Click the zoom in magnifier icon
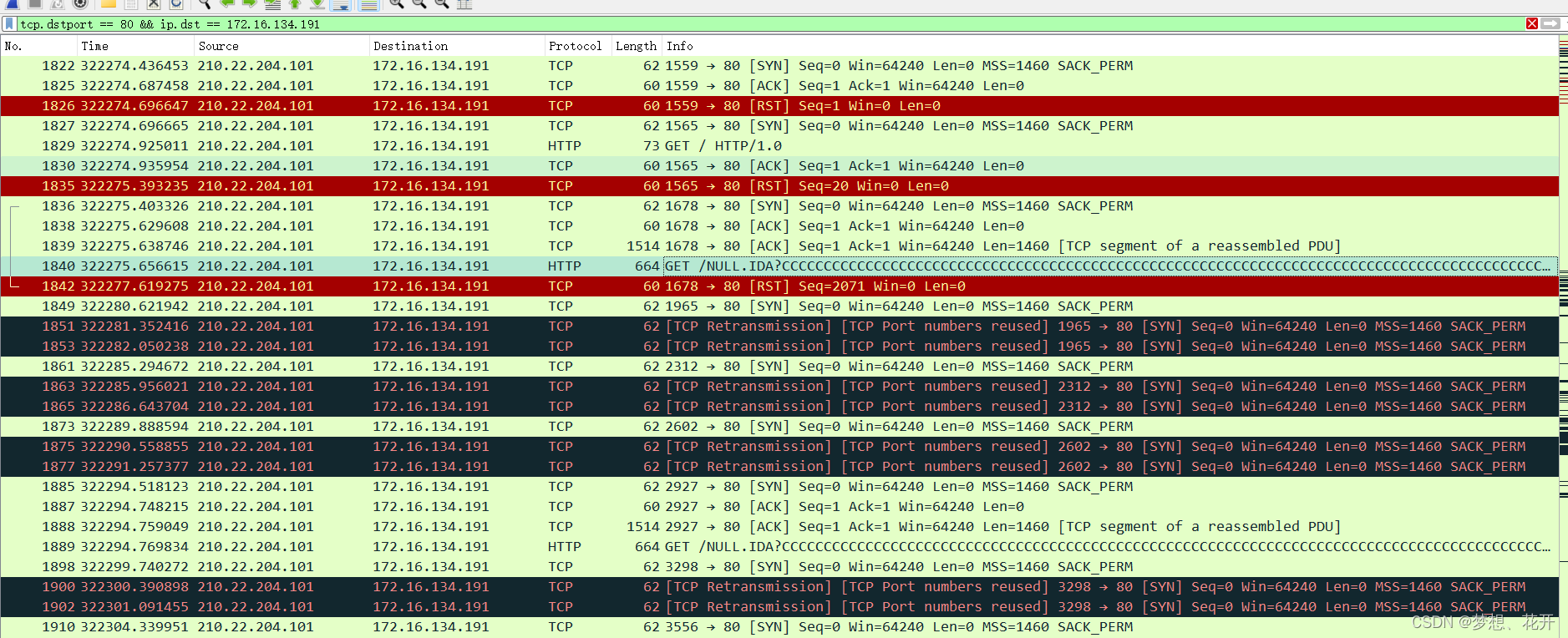The height and width of the screenshot is (638, 1568). point(397,4)
